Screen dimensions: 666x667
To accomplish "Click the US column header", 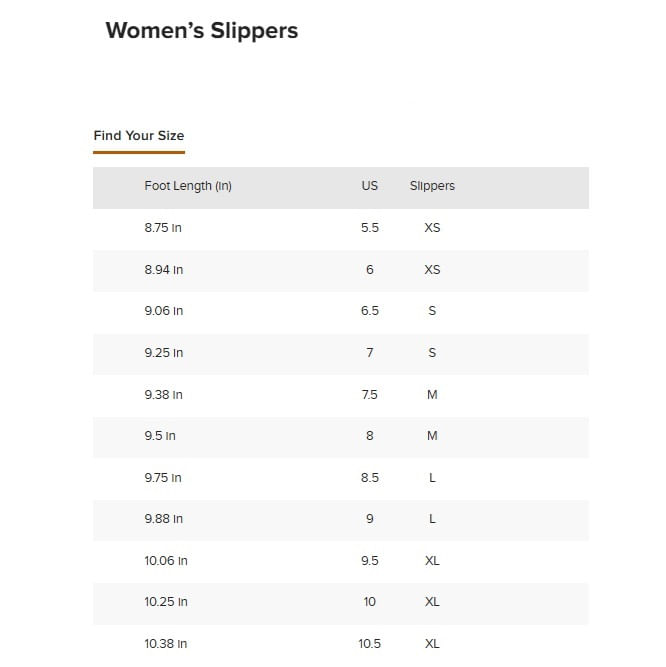I will click(x=370, y=186).
